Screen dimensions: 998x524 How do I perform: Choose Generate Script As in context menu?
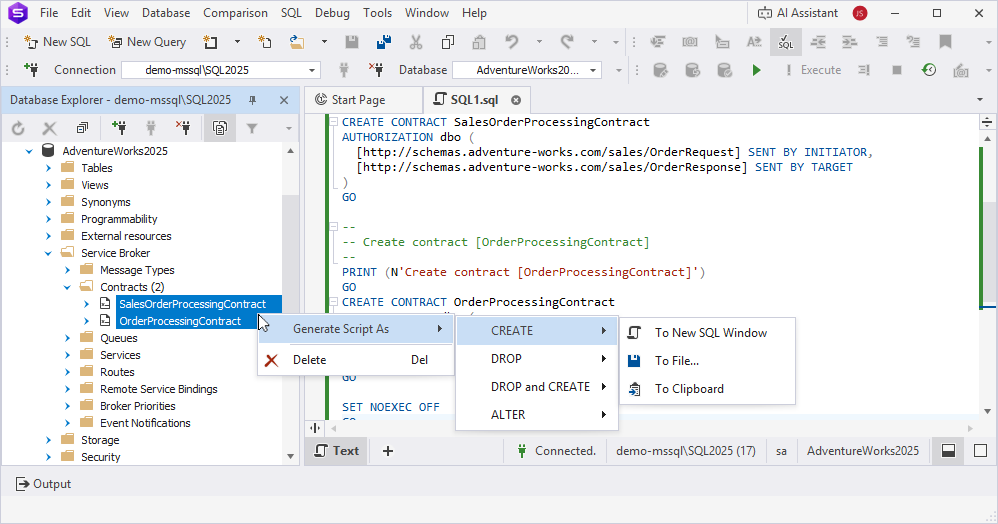(x=355, y=329)
